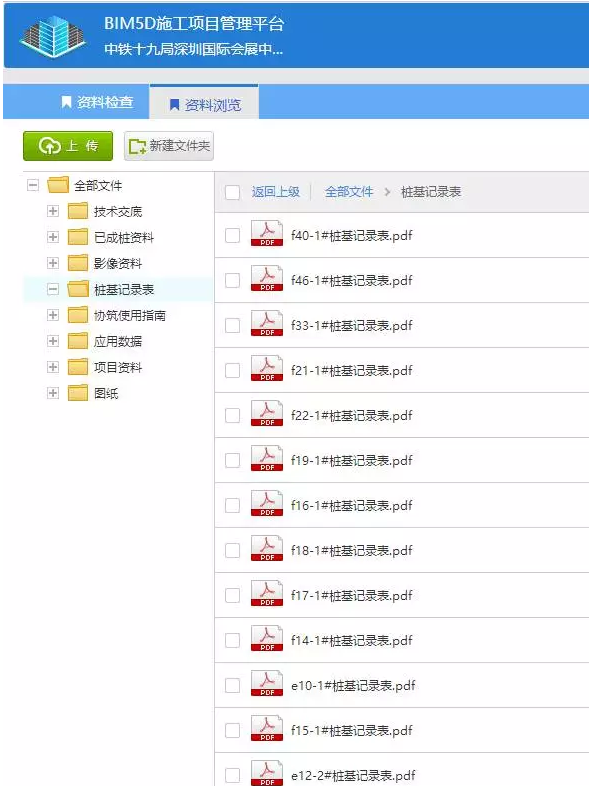597x786 pixels.
Task: Collapse the 全部文件 root tree node
Action: point(33,185)
